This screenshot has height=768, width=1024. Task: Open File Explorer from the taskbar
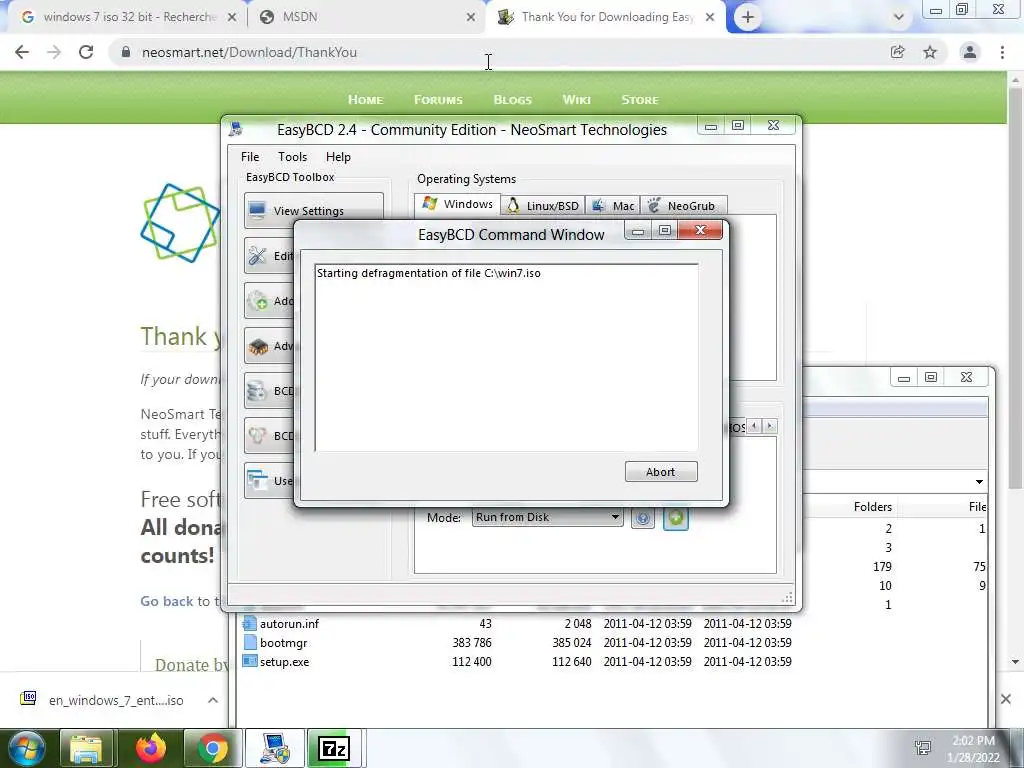coord(86,748)
